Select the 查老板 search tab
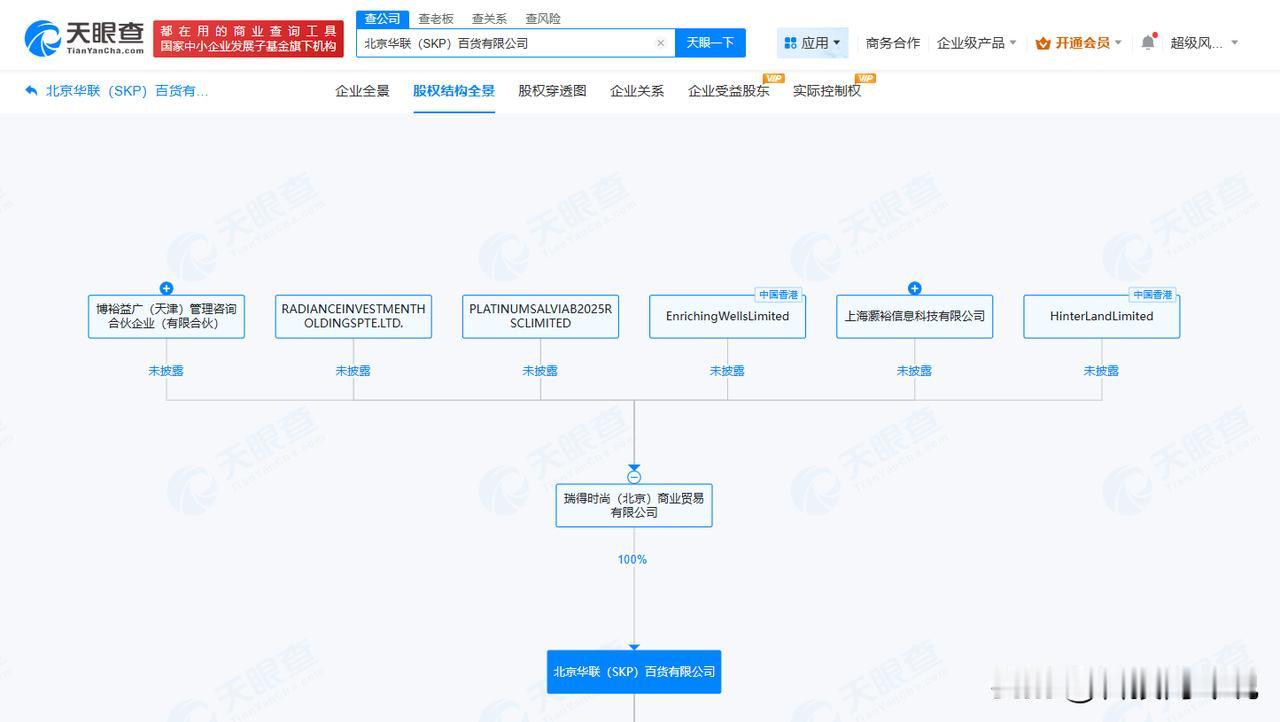 pos(436,19)
